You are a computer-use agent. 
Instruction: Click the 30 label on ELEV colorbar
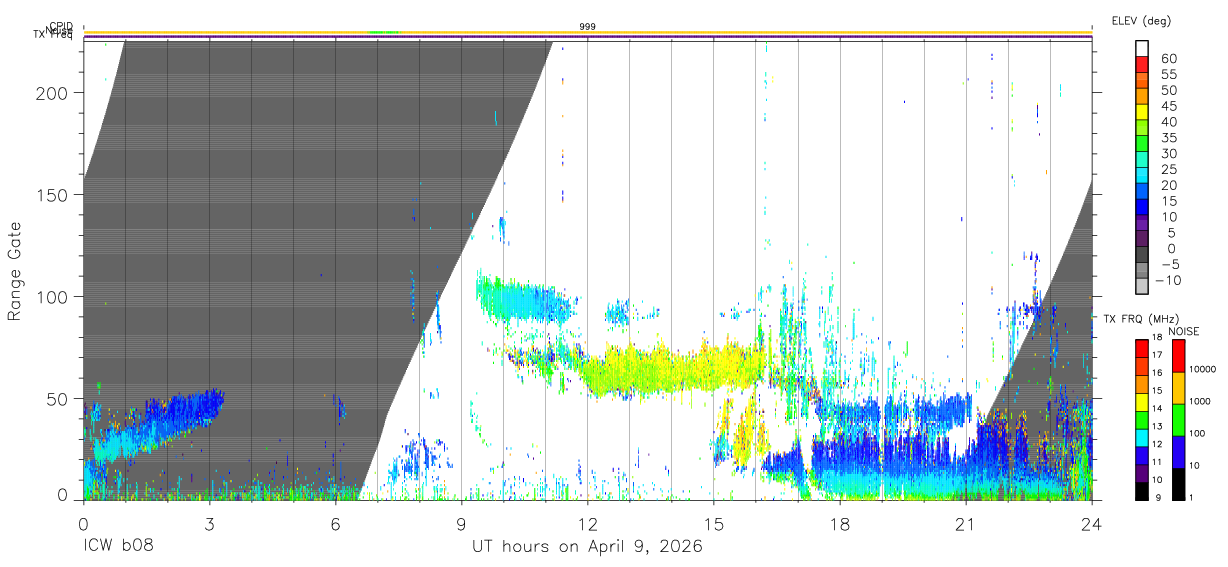pyautogui.click(x=1167, y=154)
